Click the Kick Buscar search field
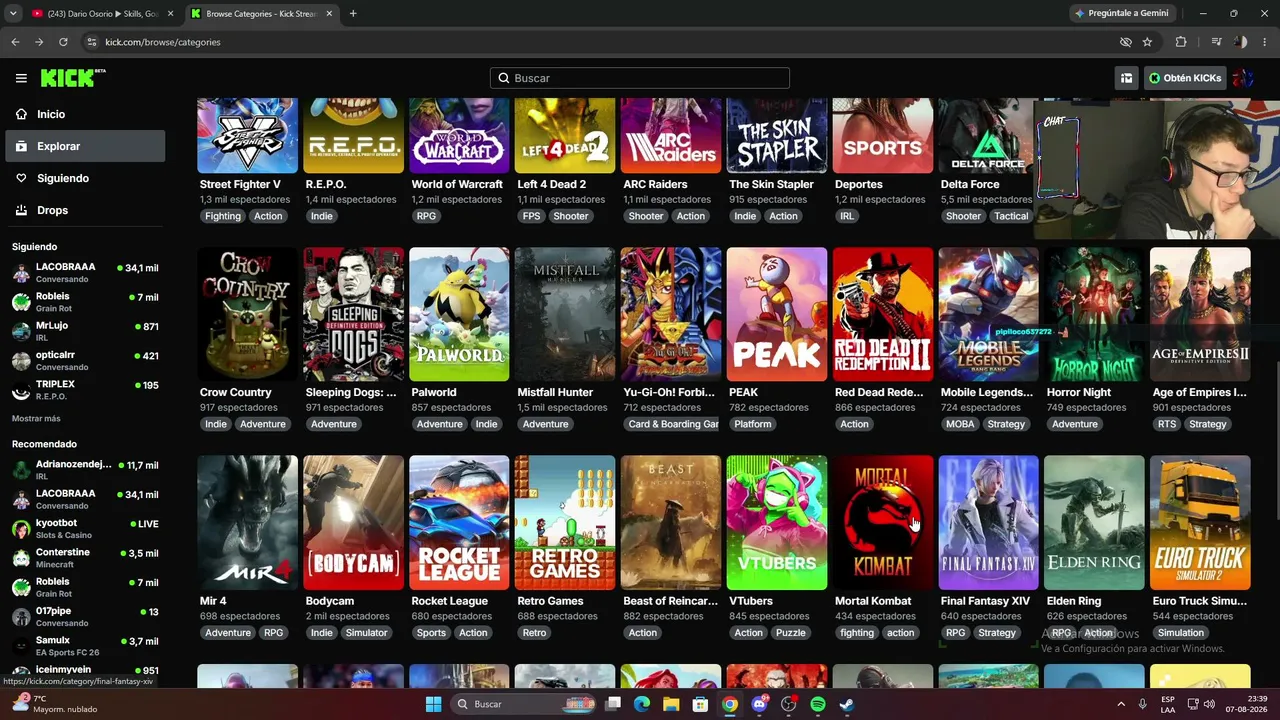Image resolution: width=1280 pixels, height=720 pixels. 640,78
